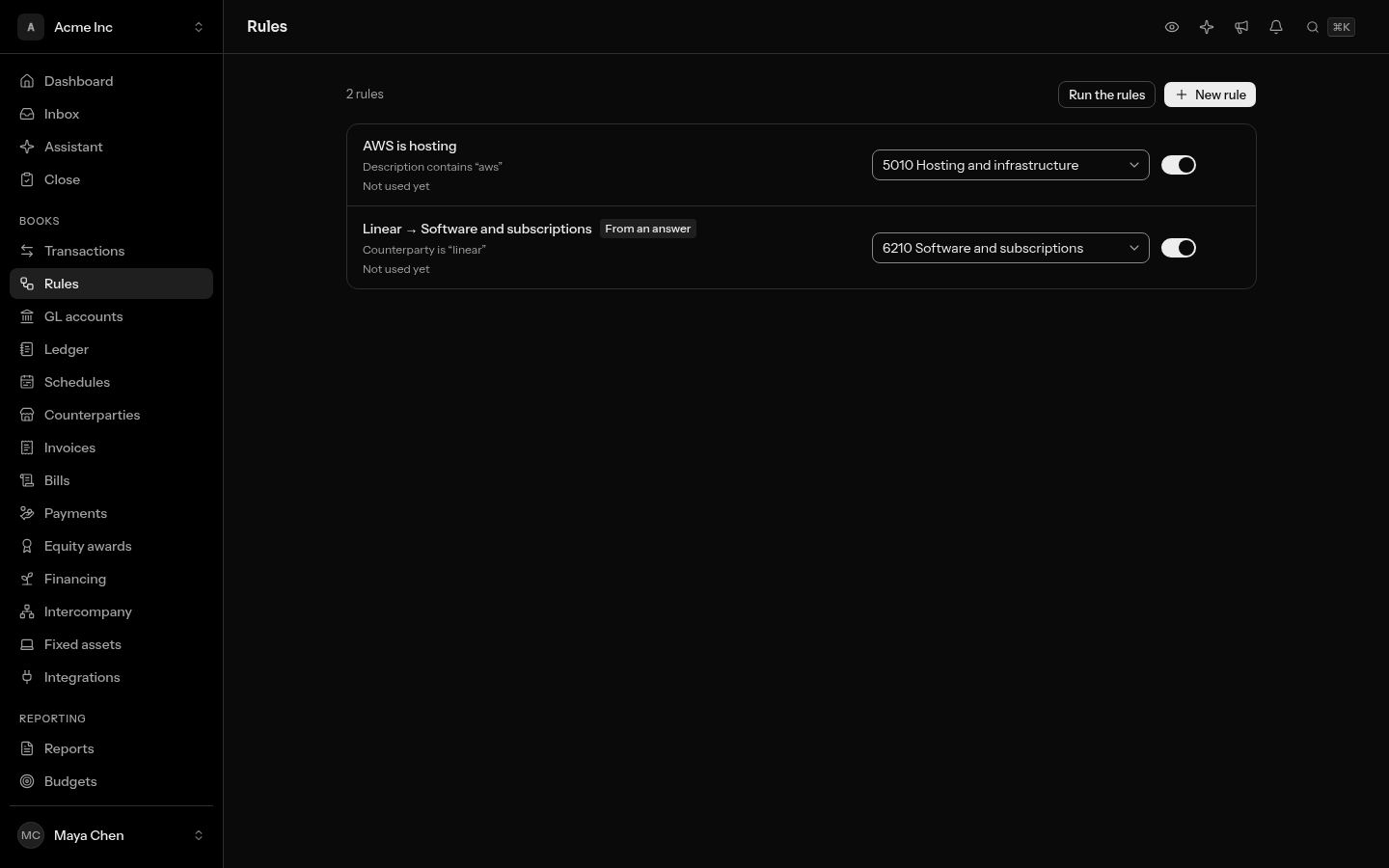The width and height of the screenshot is (1389, 868).
Task: Click the eye visibility icon in header
Action: click(1172, 27)
